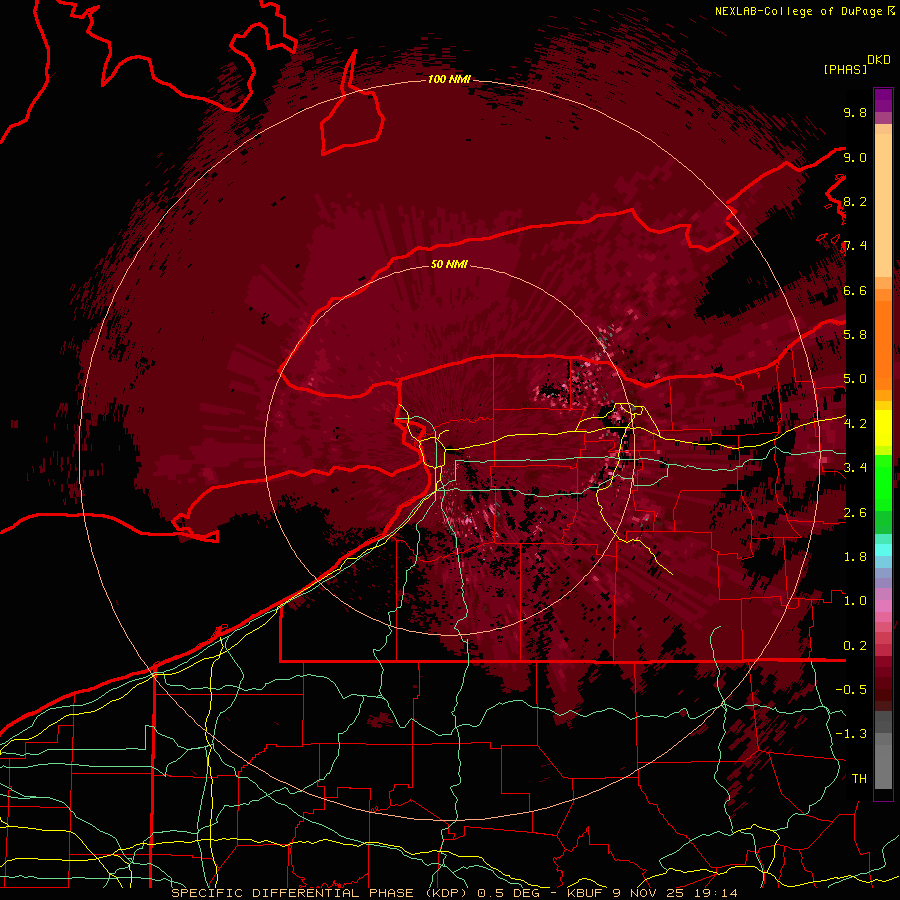Click the cyan segment of the color bar
Image resolution: width=900 pixels, height=900 pixels.
(x=883, y=550)
